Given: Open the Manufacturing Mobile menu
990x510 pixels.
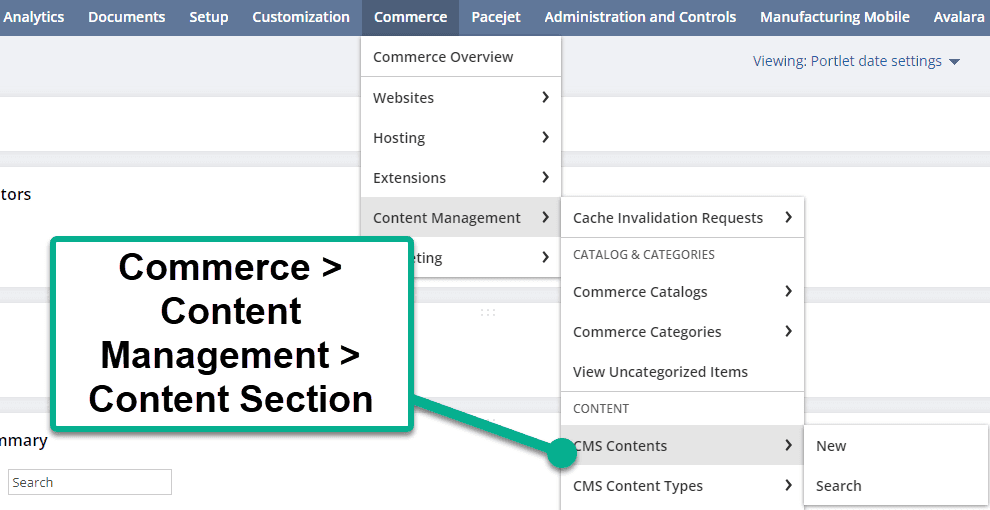Looking at the screenshot, I should [835, 18].
